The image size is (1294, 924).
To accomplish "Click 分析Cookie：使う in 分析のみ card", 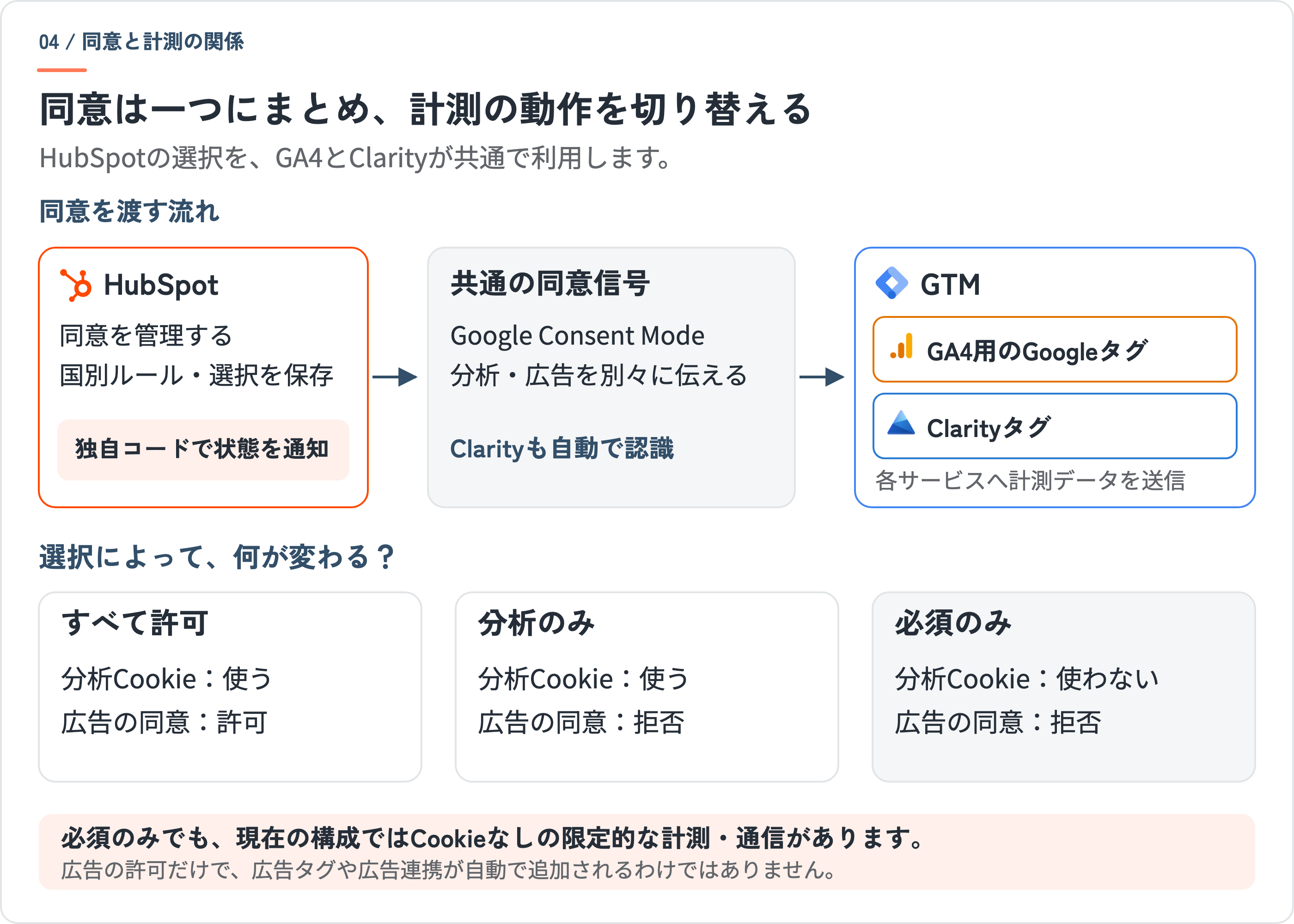I will point(583,679).
